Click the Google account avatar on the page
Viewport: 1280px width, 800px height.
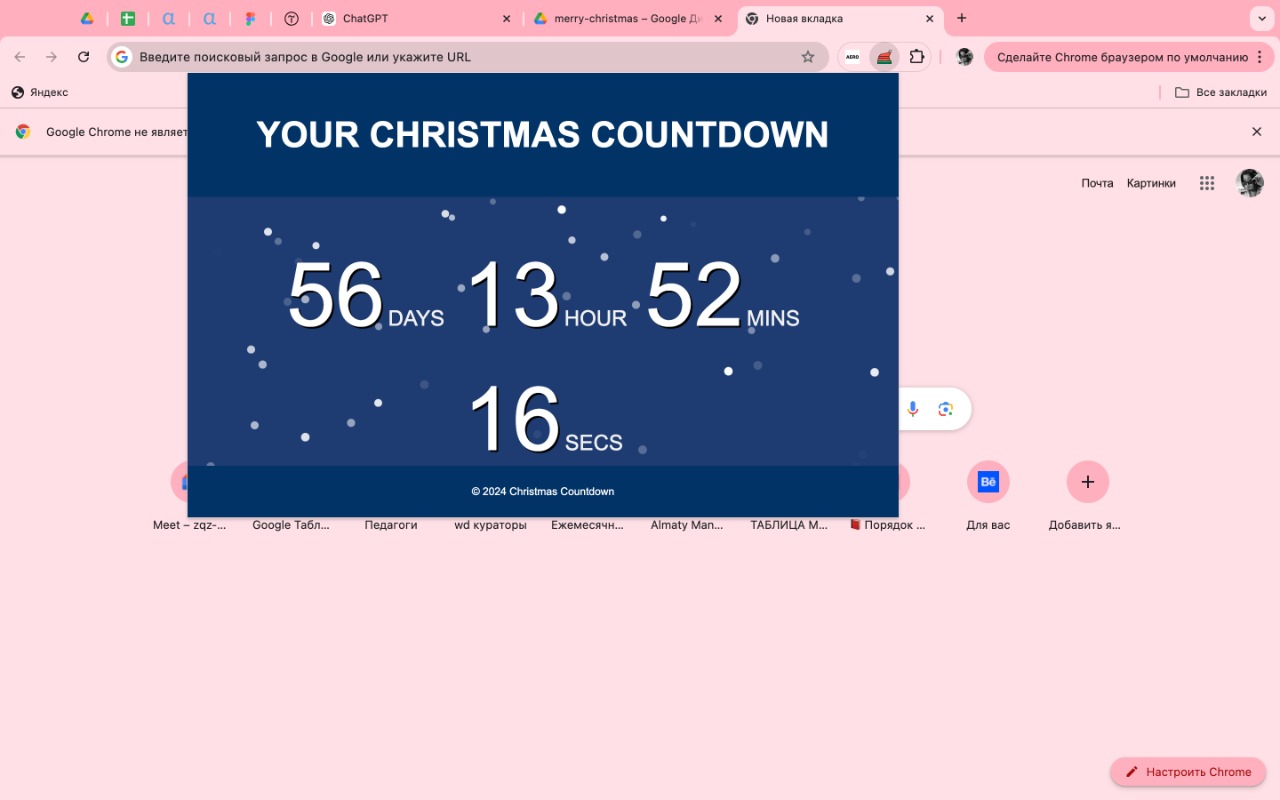[1250, 183]
